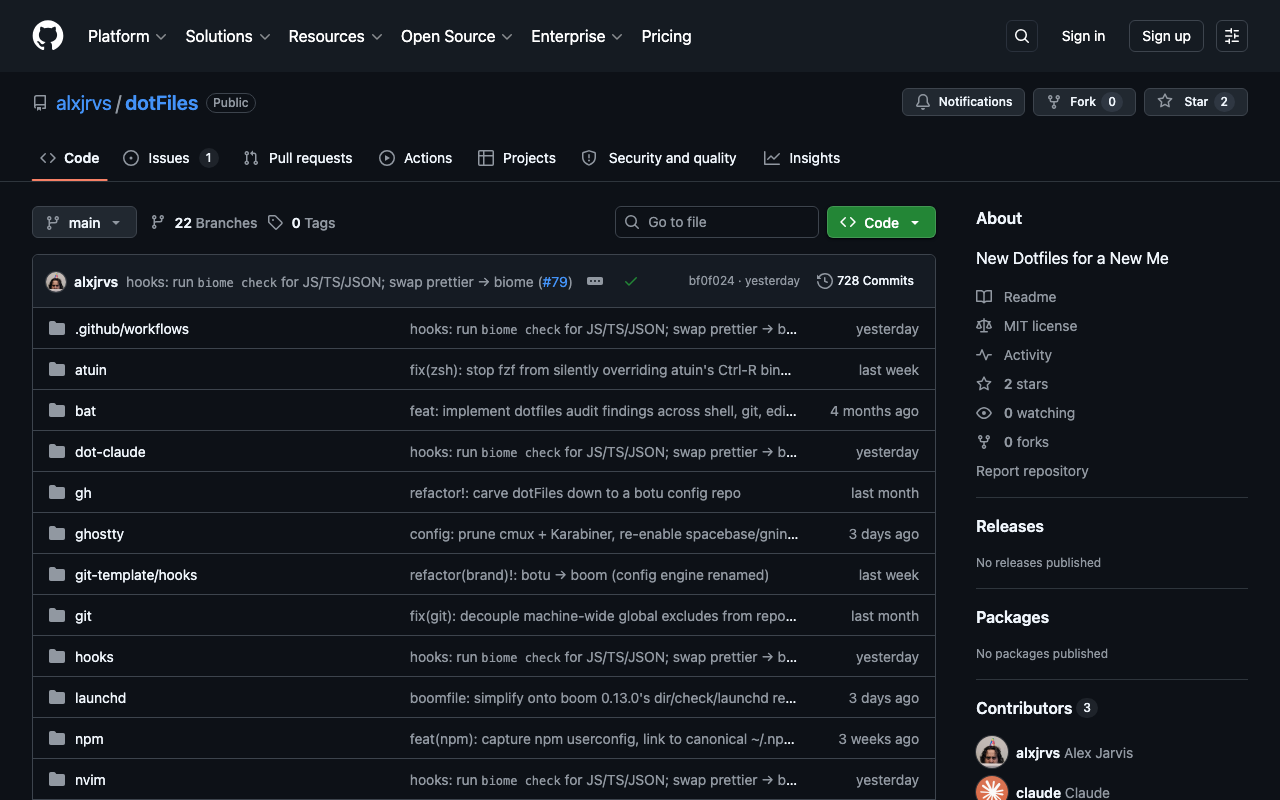The image size is (1280, 800).
Task: Open the 22 Branches link
Action: [204, 222]
